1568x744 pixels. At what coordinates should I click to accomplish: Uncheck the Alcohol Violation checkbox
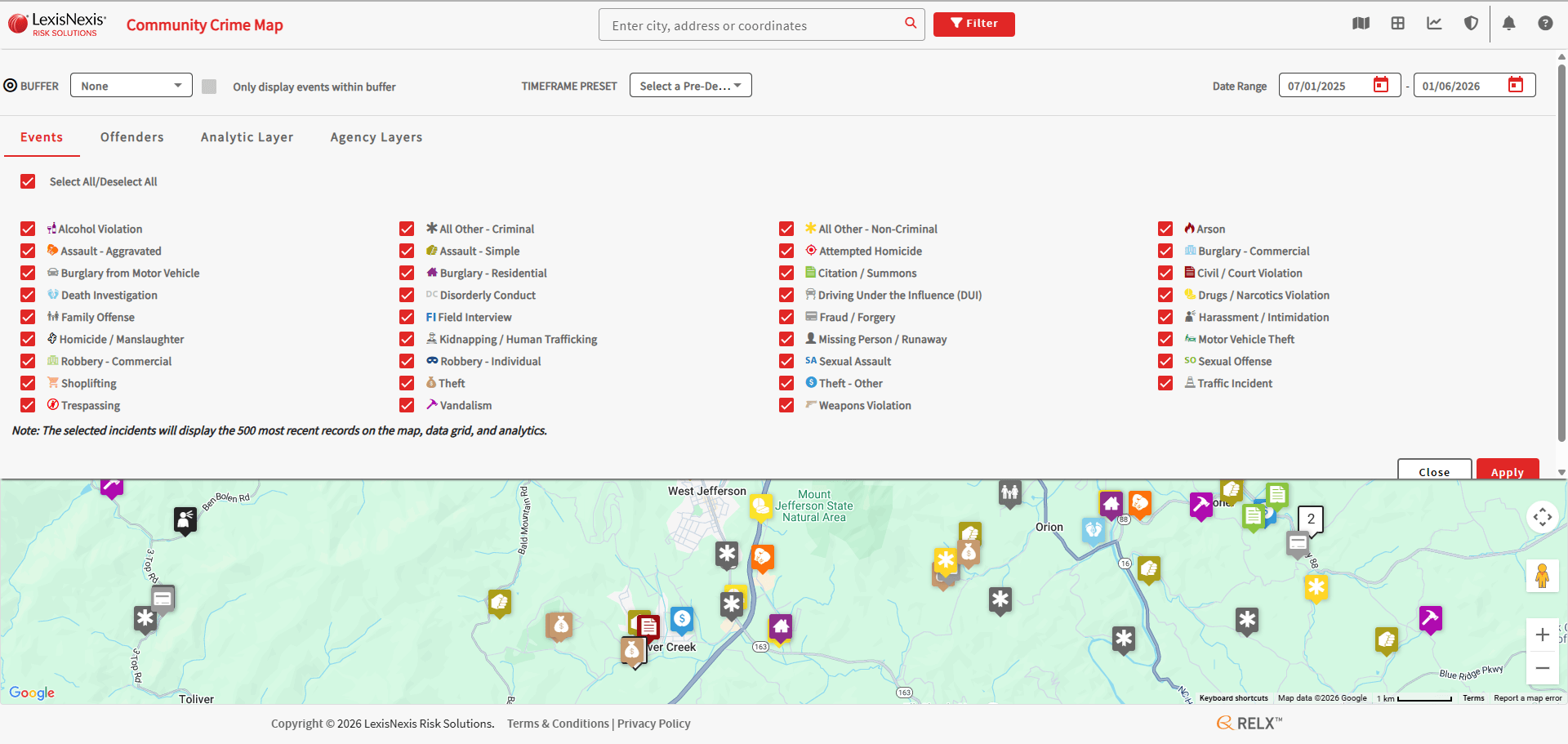[x=29, y=229]
